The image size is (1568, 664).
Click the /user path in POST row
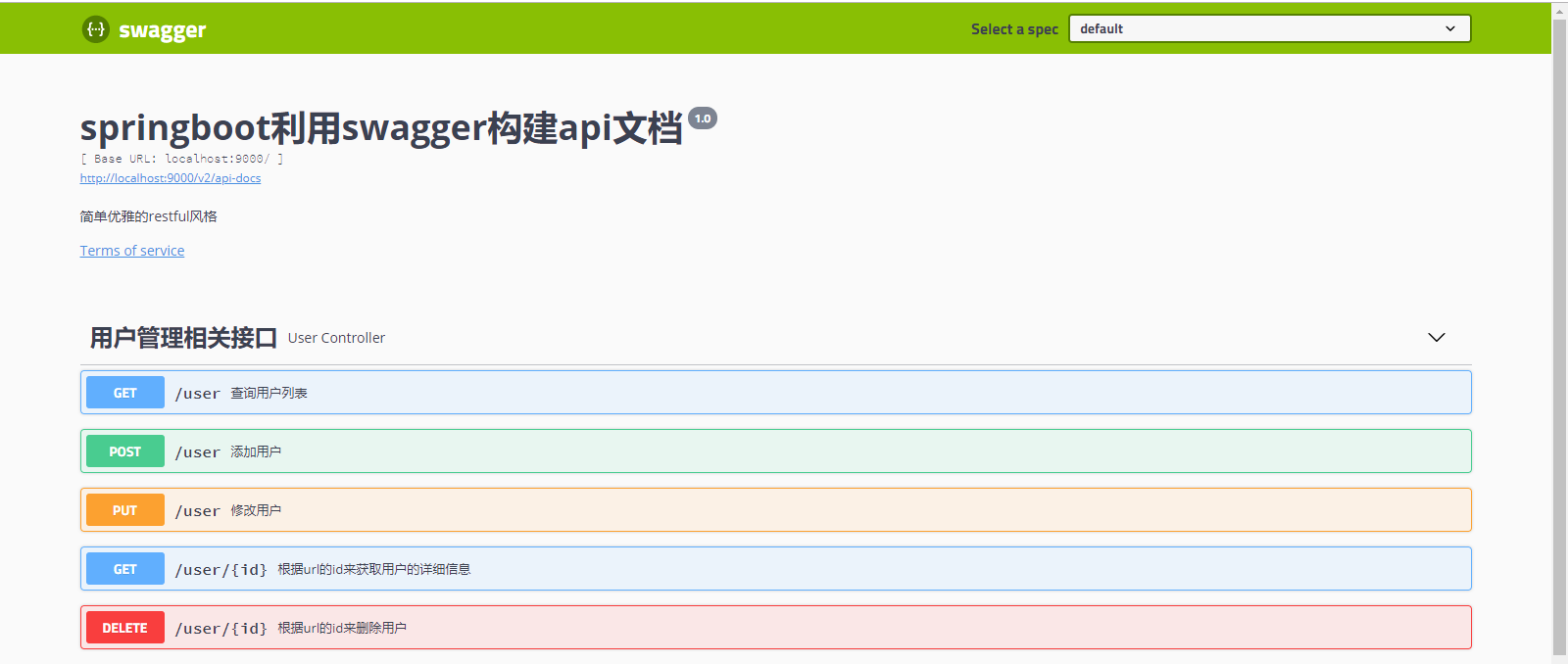pos(198,452)
